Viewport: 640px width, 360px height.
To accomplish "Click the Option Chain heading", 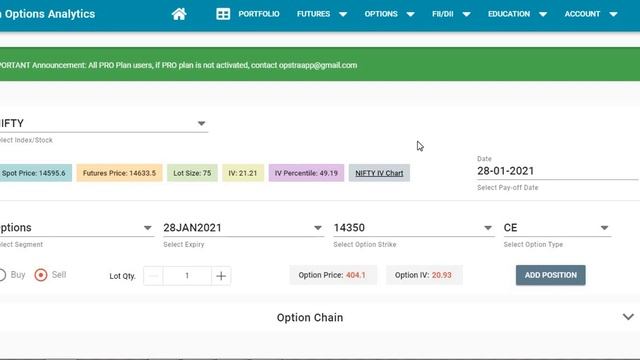I will pyautogui.click(x=310, y=318).
